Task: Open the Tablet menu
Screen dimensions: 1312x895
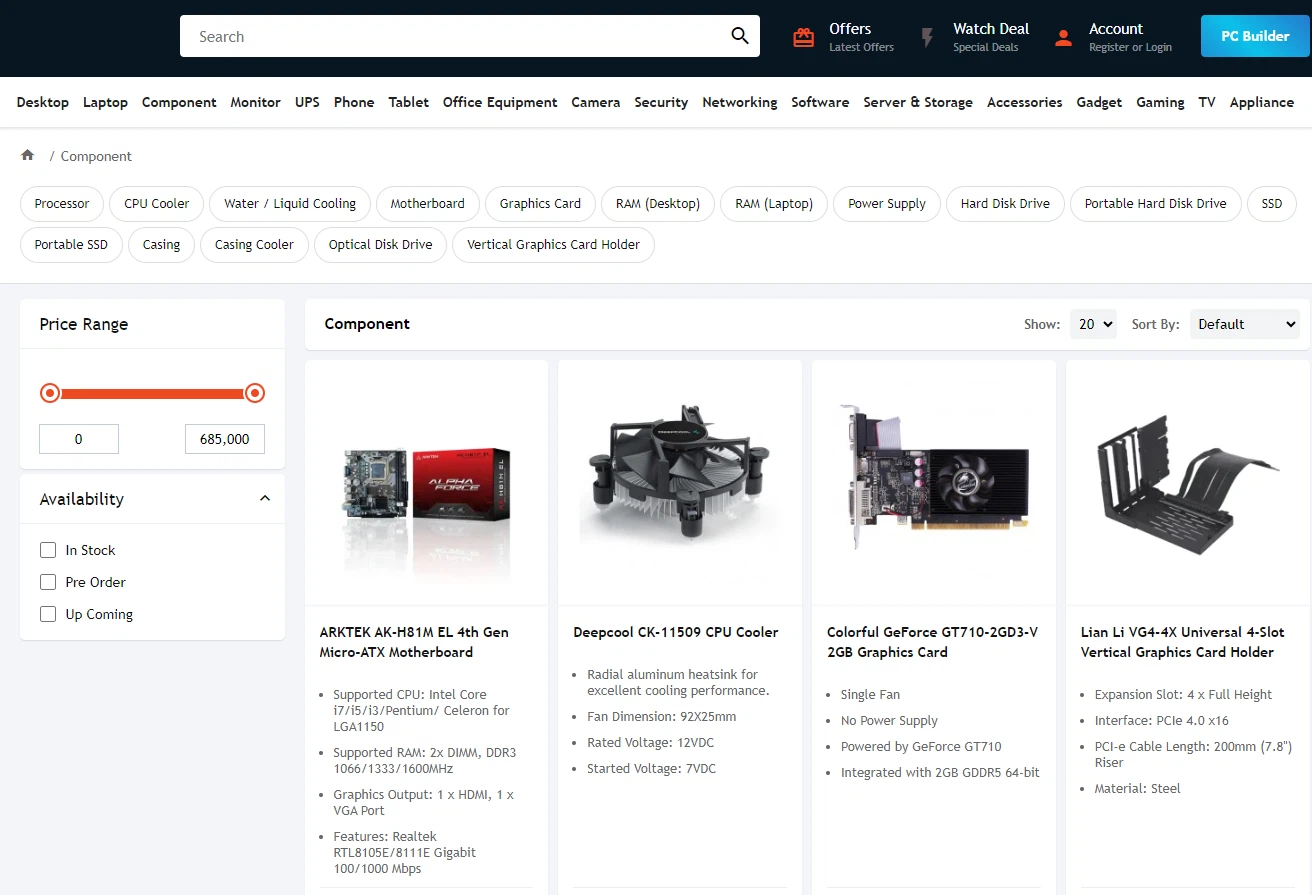Action: [x=409, y=102]
